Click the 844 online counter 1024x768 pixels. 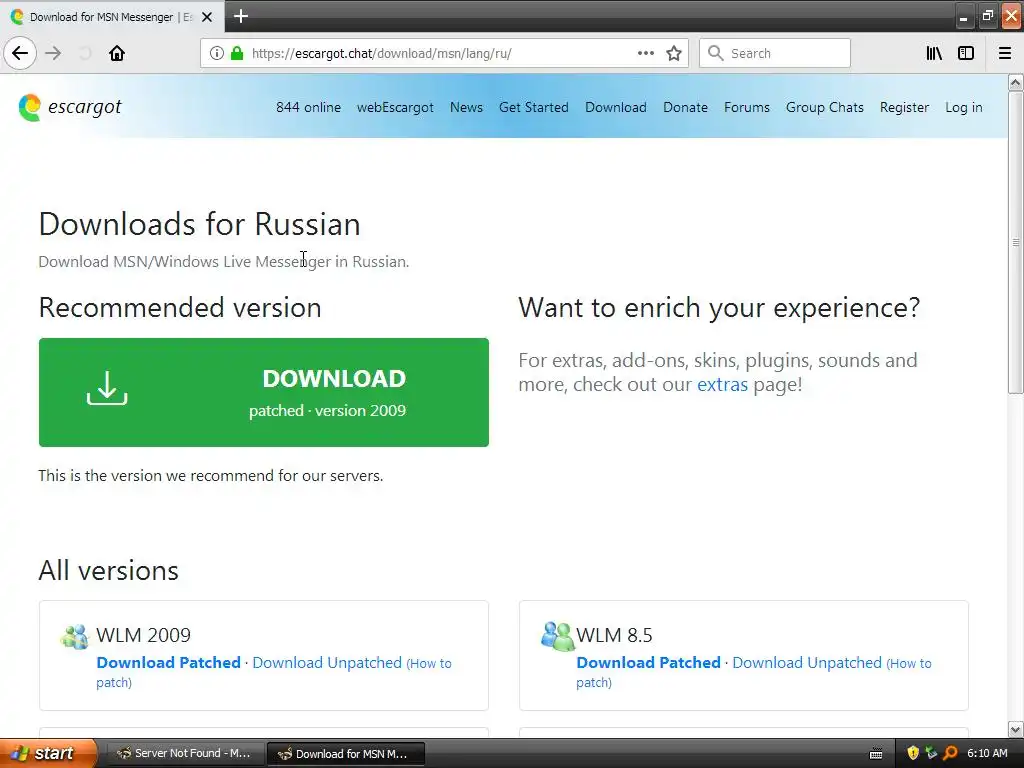[x=308, y=107]
